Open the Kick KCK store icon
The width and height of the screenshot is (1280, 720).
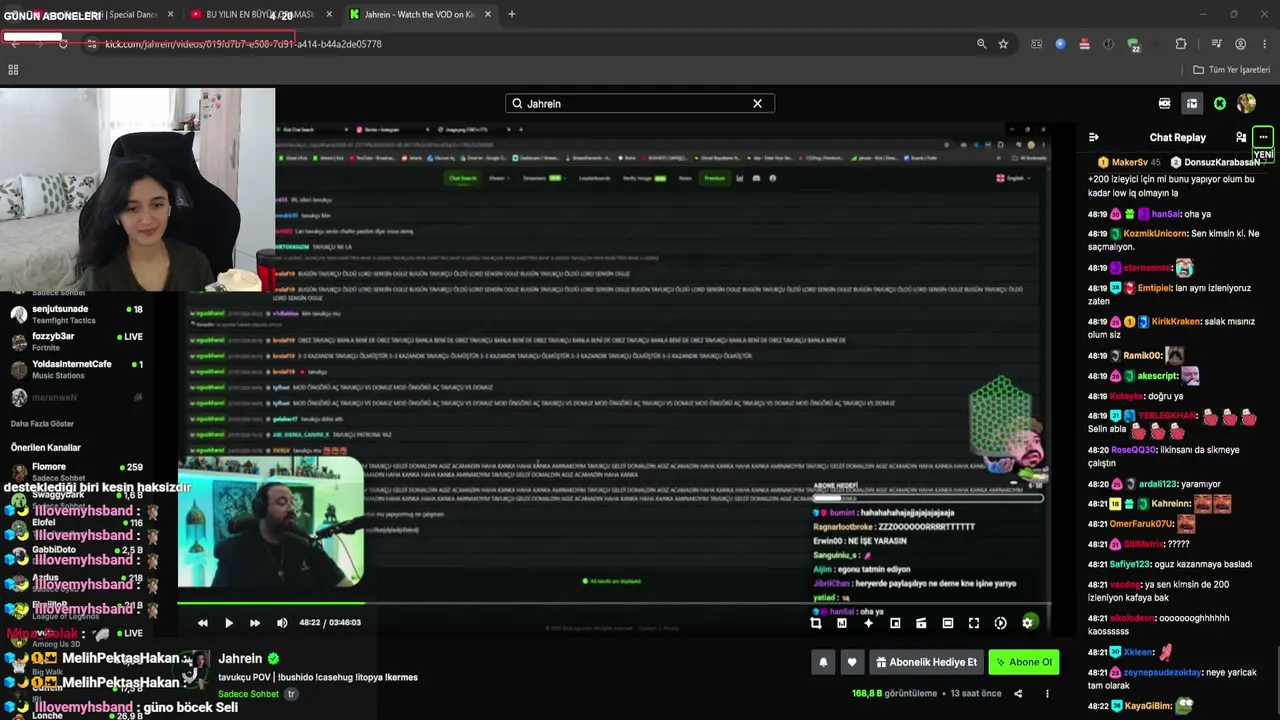coord(1165,104)
